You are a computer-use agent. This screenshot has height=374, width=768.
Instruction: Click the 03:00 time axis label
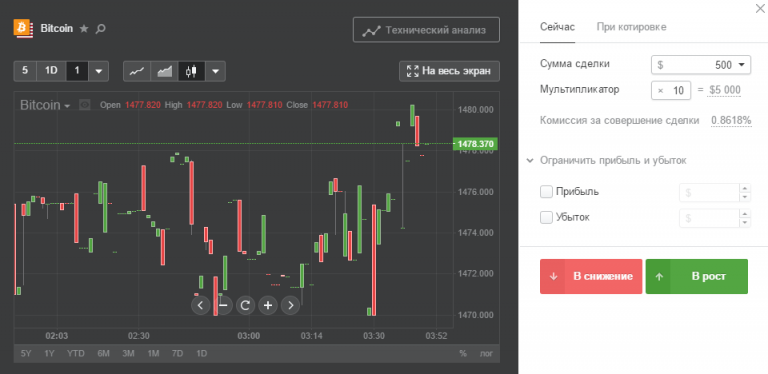[248, 336]
